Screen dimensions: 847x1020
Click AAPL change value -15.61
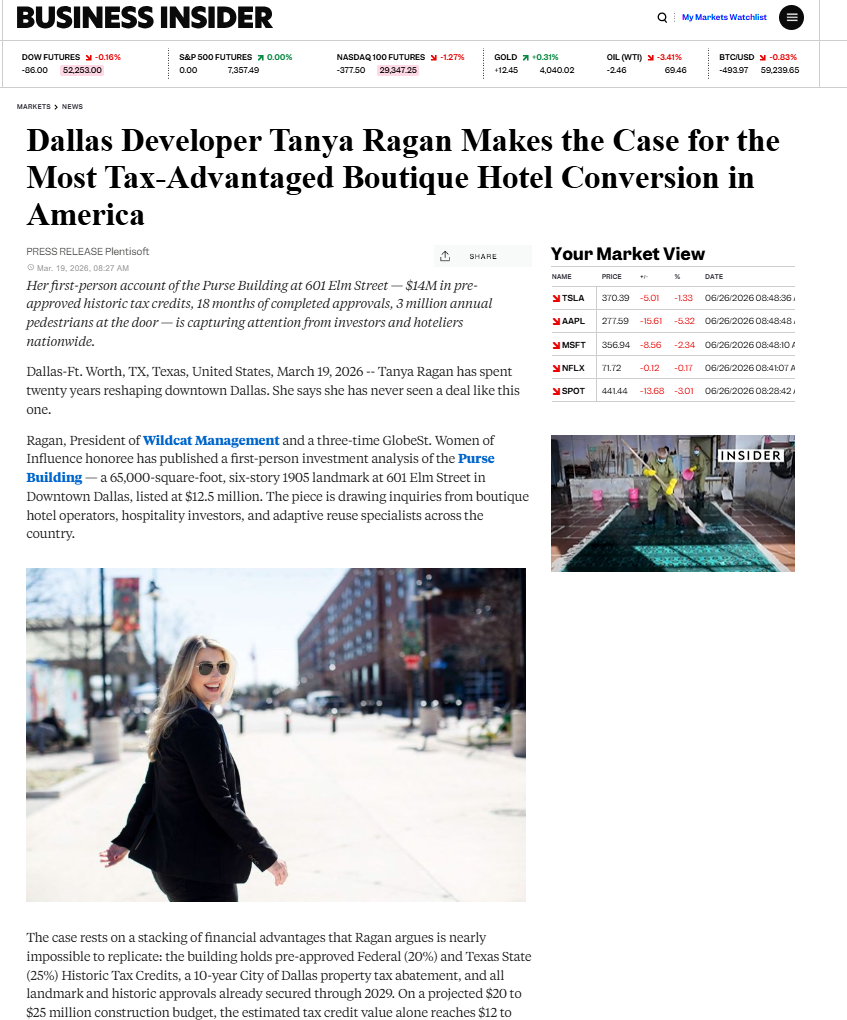coord(651,321)
